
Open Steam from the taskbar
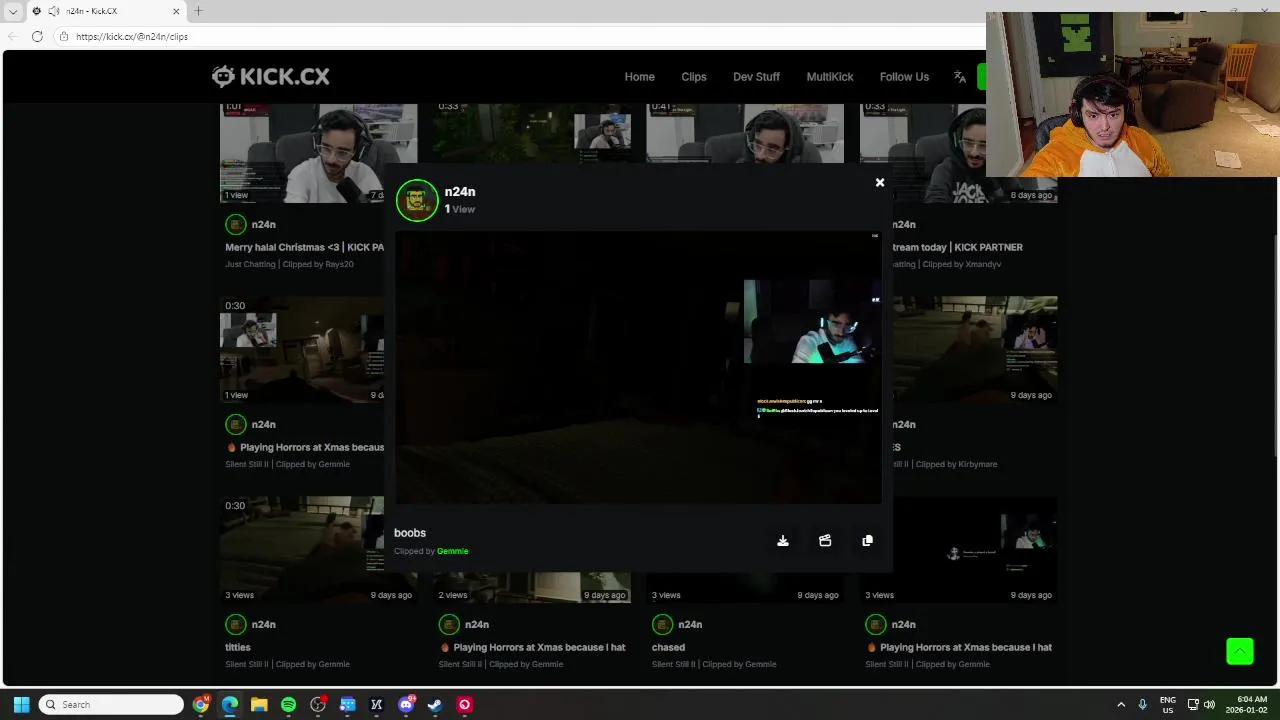435,705
